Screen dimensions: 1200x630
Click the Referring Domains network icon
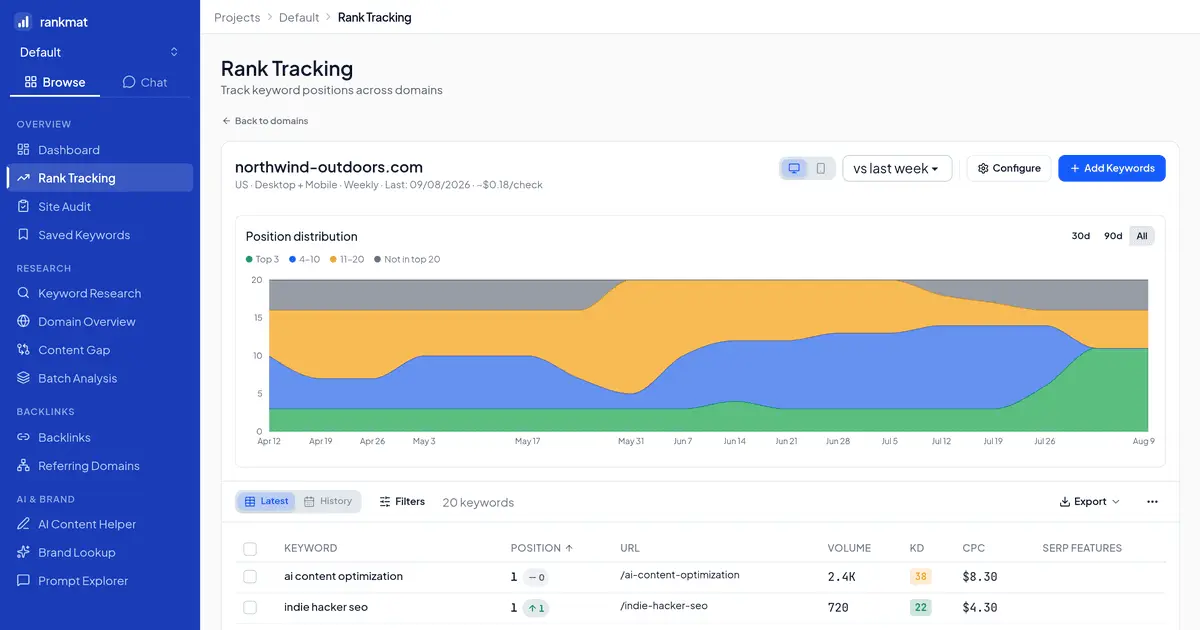pos(24,466)
